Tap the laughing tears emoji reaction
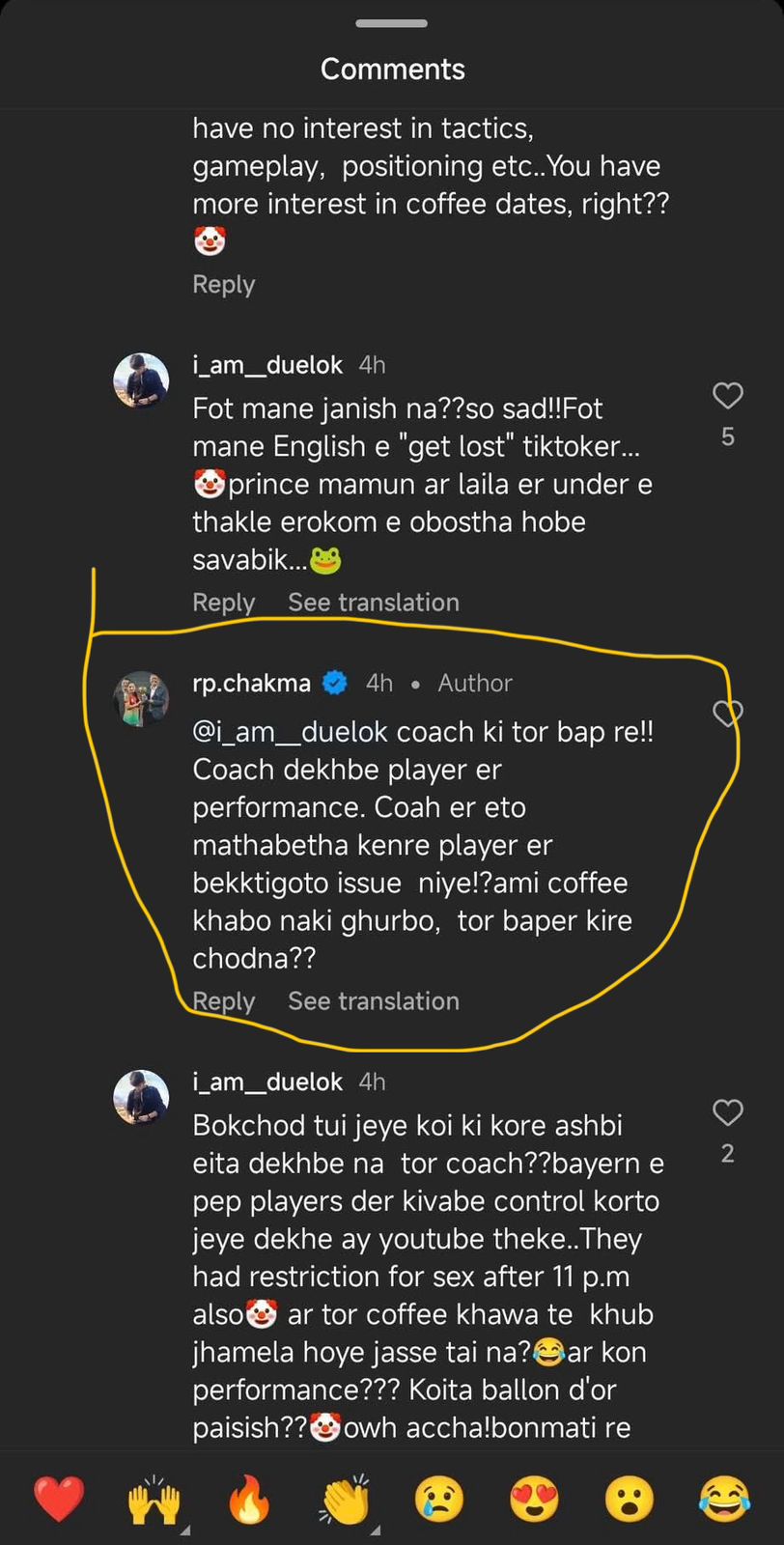Viewport: 784px width, 1545px height. [x=724, y=1500]
